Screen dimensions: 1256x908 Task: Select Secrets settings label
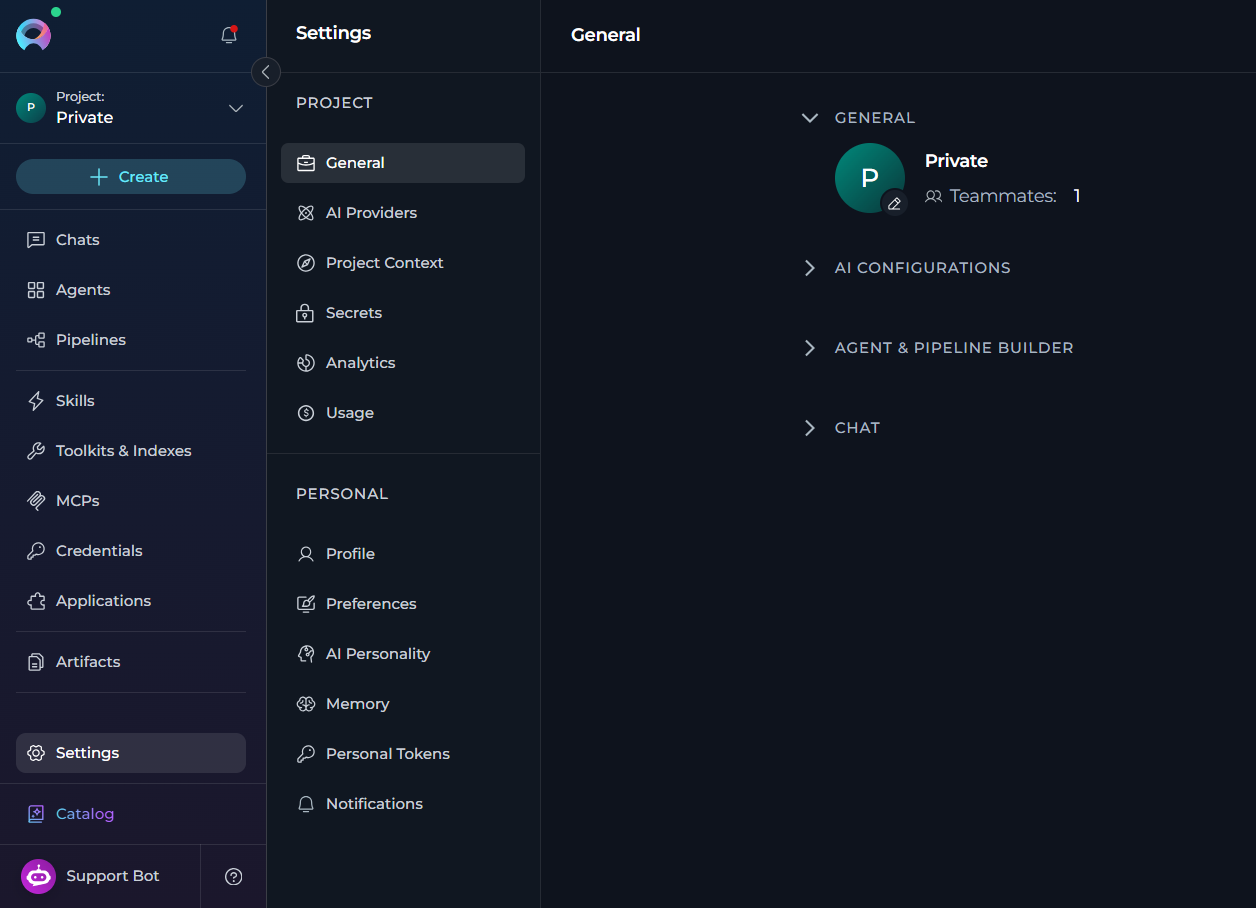[x=354, y=313]
